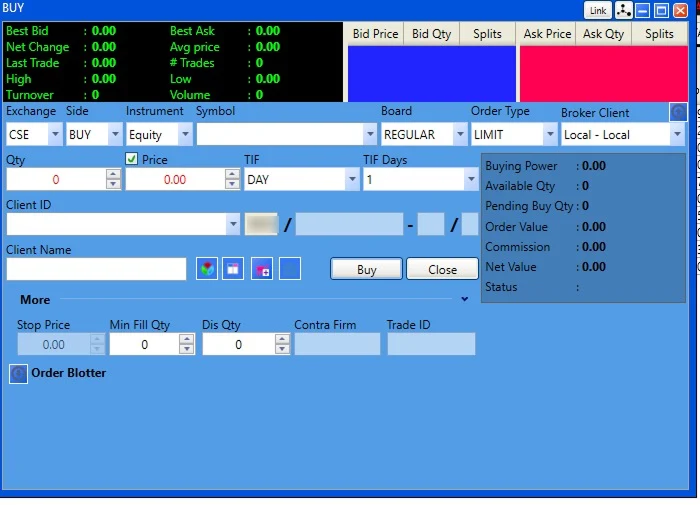Open the Broker Client Local dropdown

click(677, 134)
